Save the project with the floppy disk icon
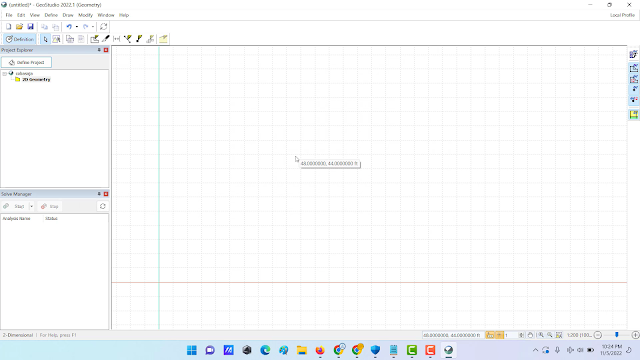The width and height of the screenshot is (640, 360). tap(30, 27)
